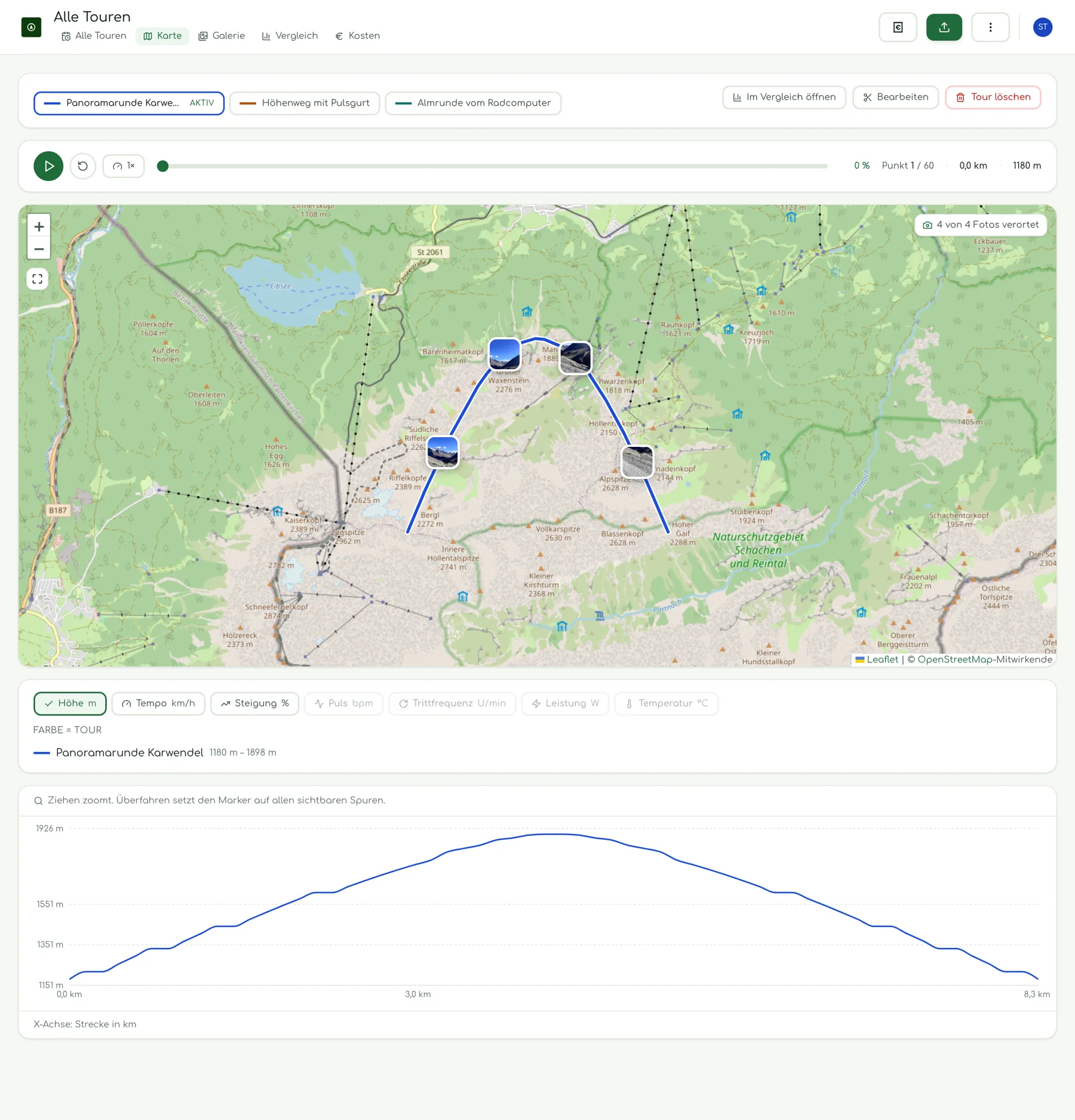
Task: Click Im Vergleich öffnen button
Action: [784, 97]
